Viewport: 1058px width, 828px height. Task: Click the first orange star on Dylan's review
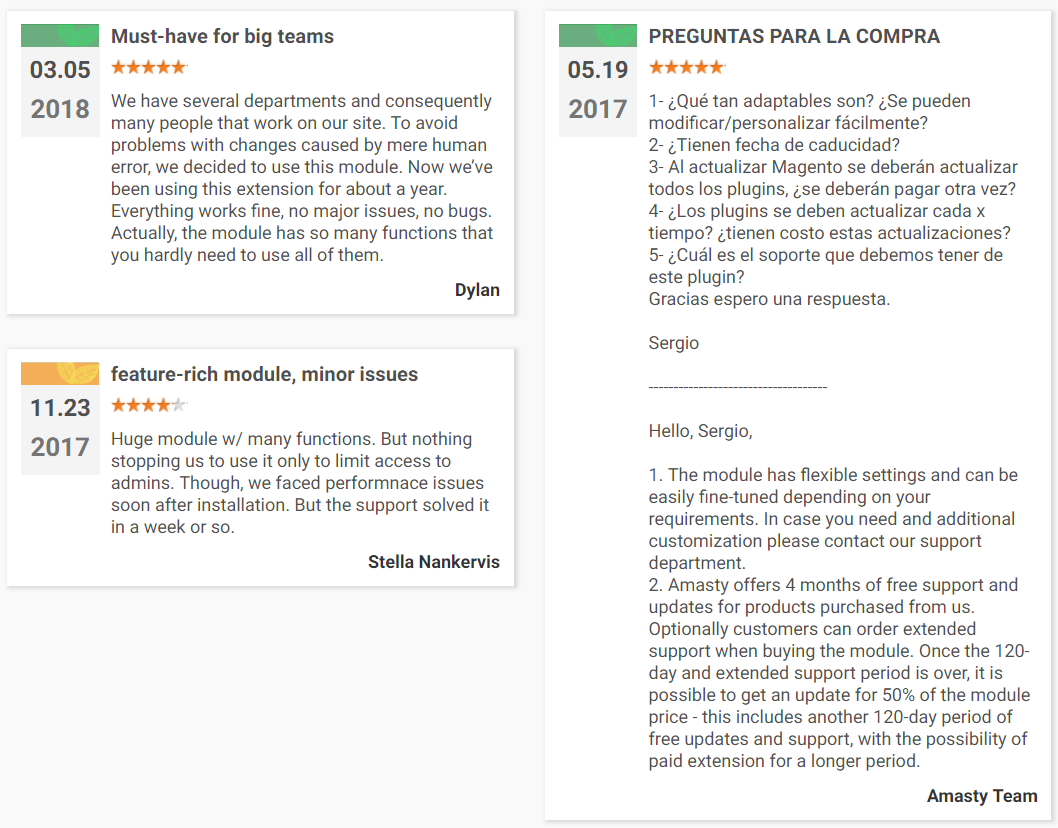pyautogui.click(x=119, y=67)
